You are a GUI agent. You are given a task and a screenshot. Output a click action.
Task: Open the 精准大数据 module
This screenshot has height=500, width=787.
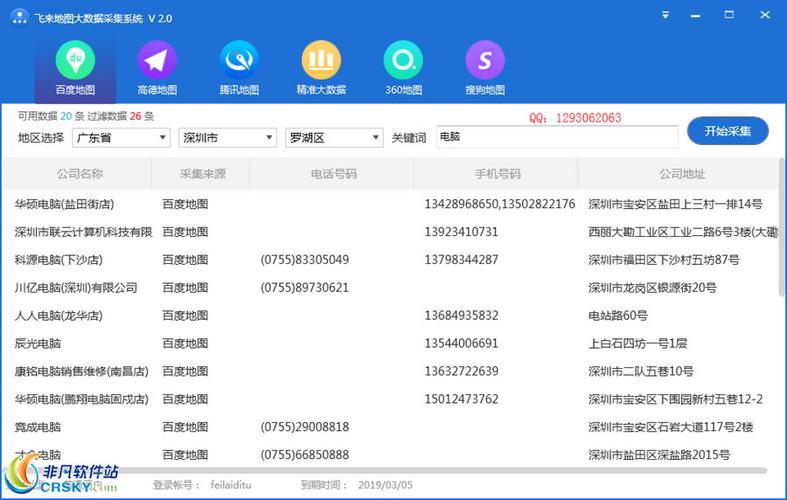(x=321, y=68)
